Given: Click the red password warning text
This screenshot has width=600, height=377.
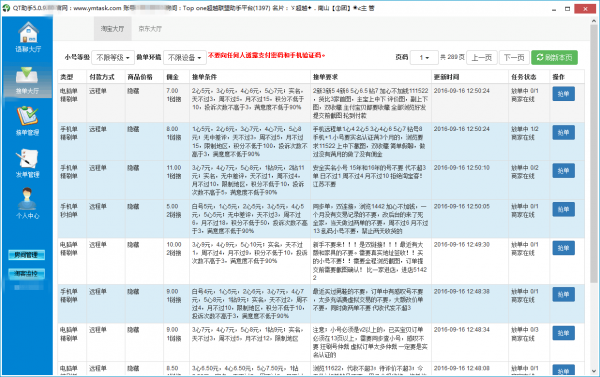Looking at the screenshot, I should tap(266, 55).
